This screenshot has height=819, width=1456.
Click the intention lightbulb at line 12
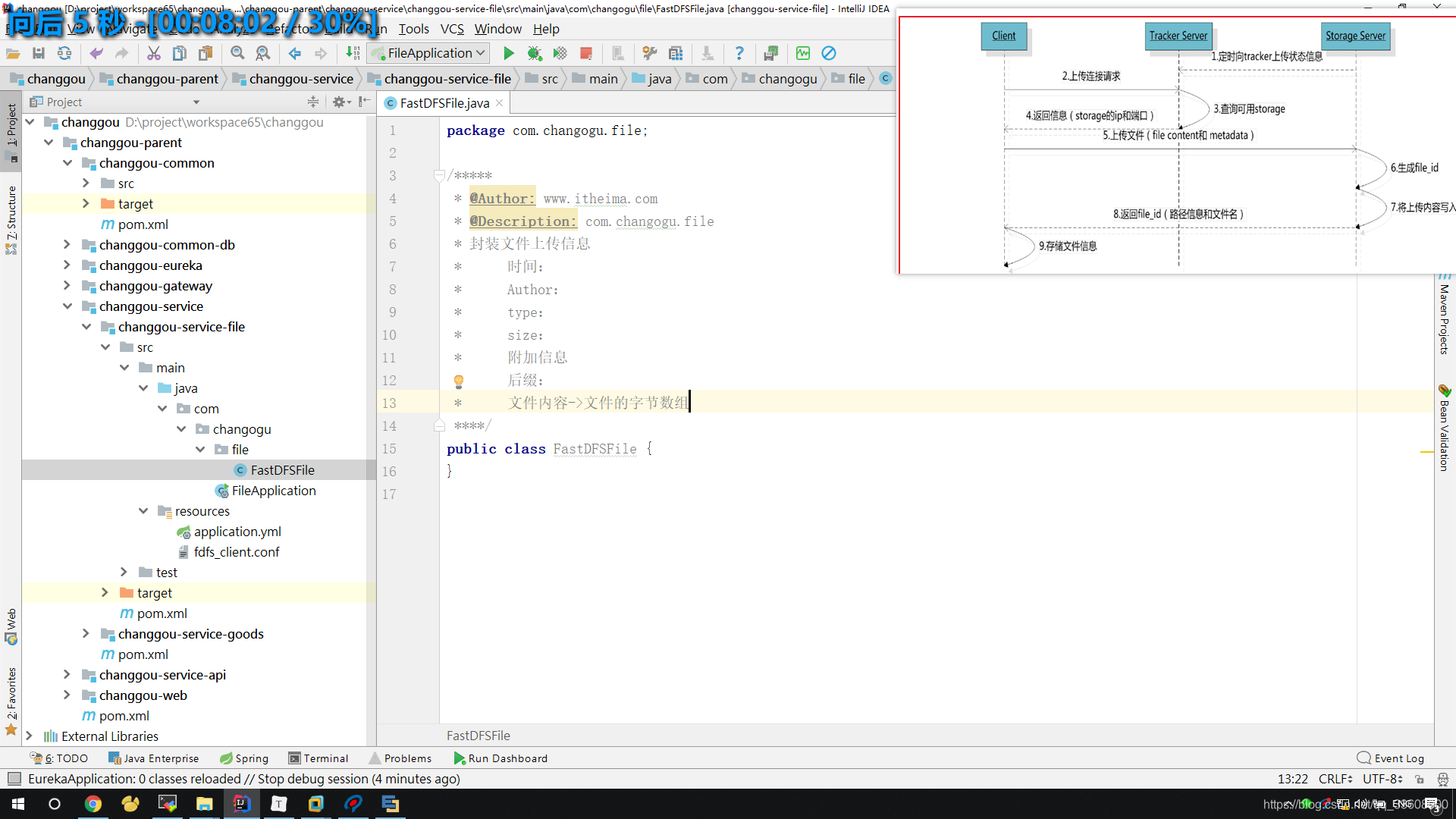[x=459, y=381]
